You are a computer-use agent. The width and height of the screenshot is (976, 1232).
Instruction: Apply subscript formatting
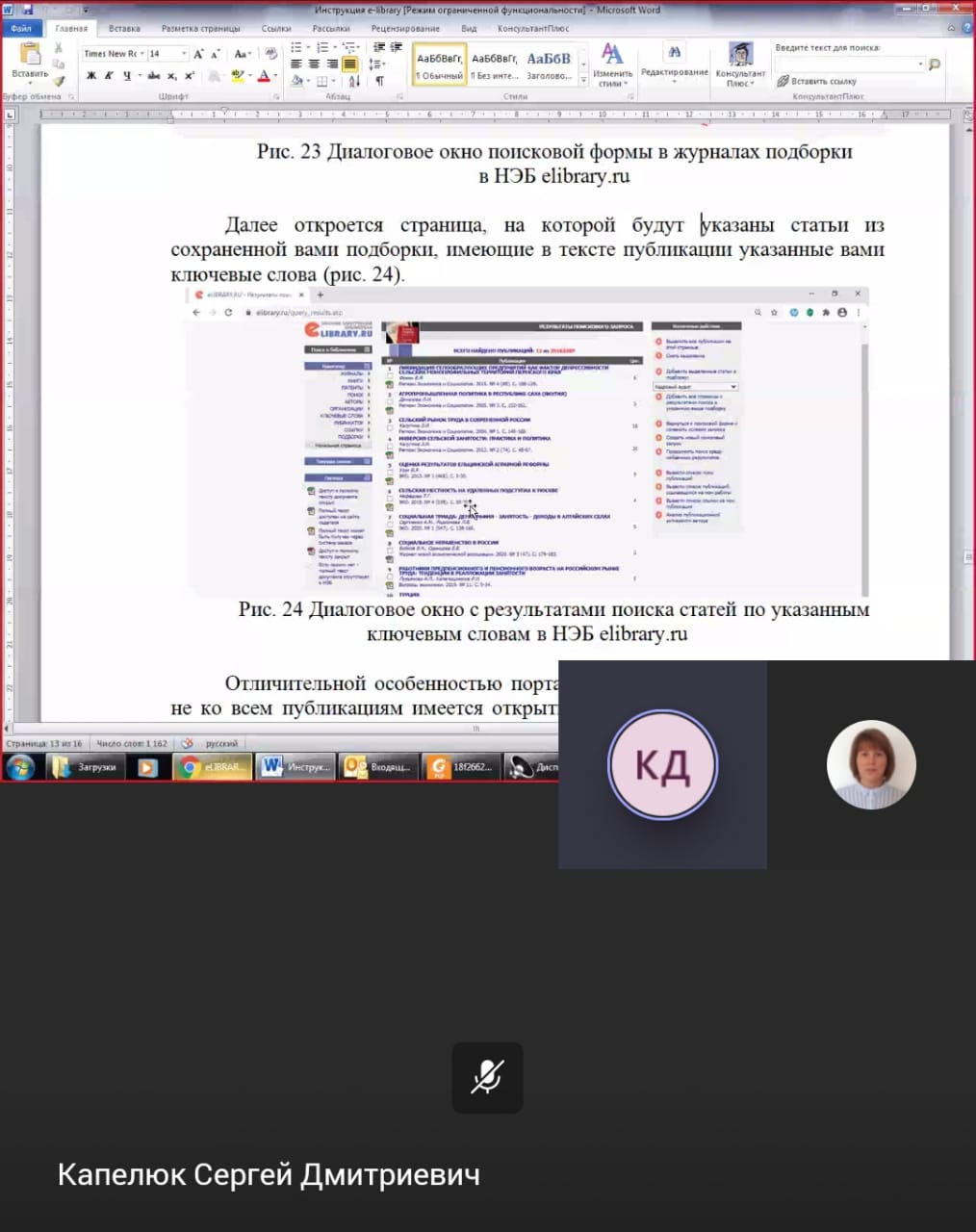(171, 76)
